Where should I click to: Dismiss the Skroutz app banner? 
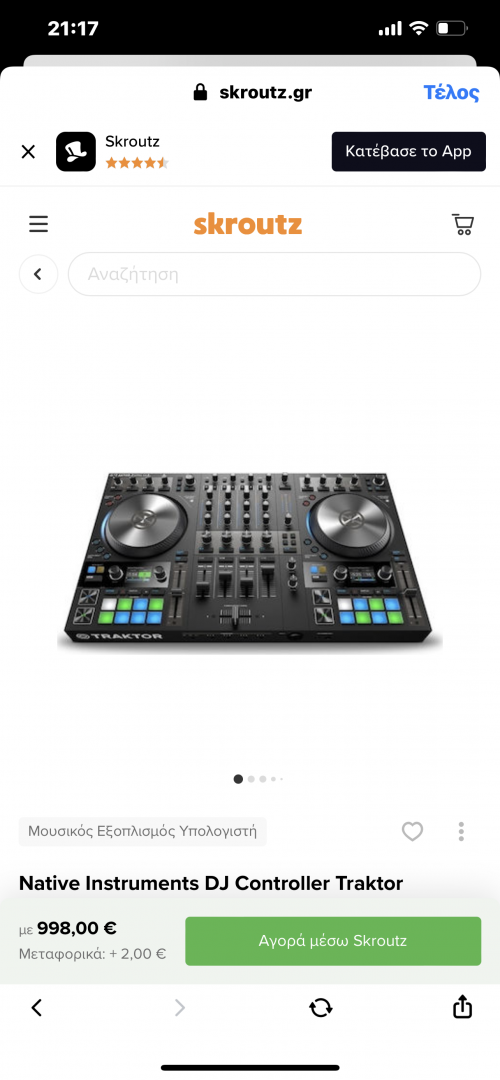[x=28, y=152]
